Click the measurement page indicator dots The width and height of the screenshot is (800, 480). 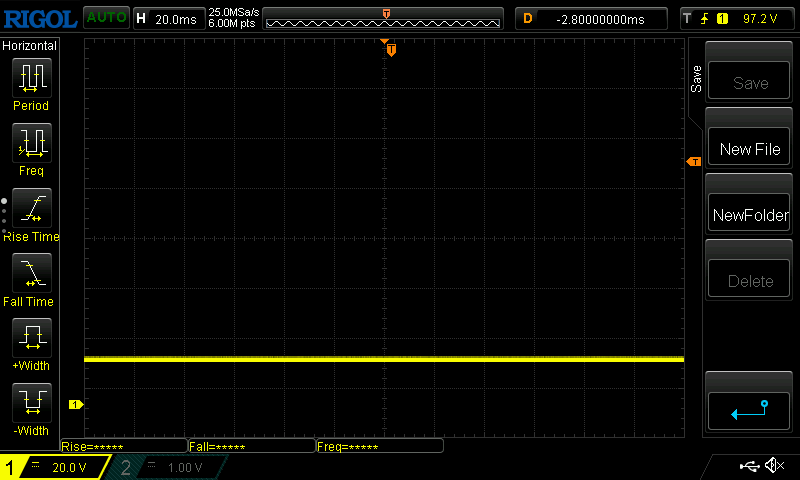(x=4, y=216)
